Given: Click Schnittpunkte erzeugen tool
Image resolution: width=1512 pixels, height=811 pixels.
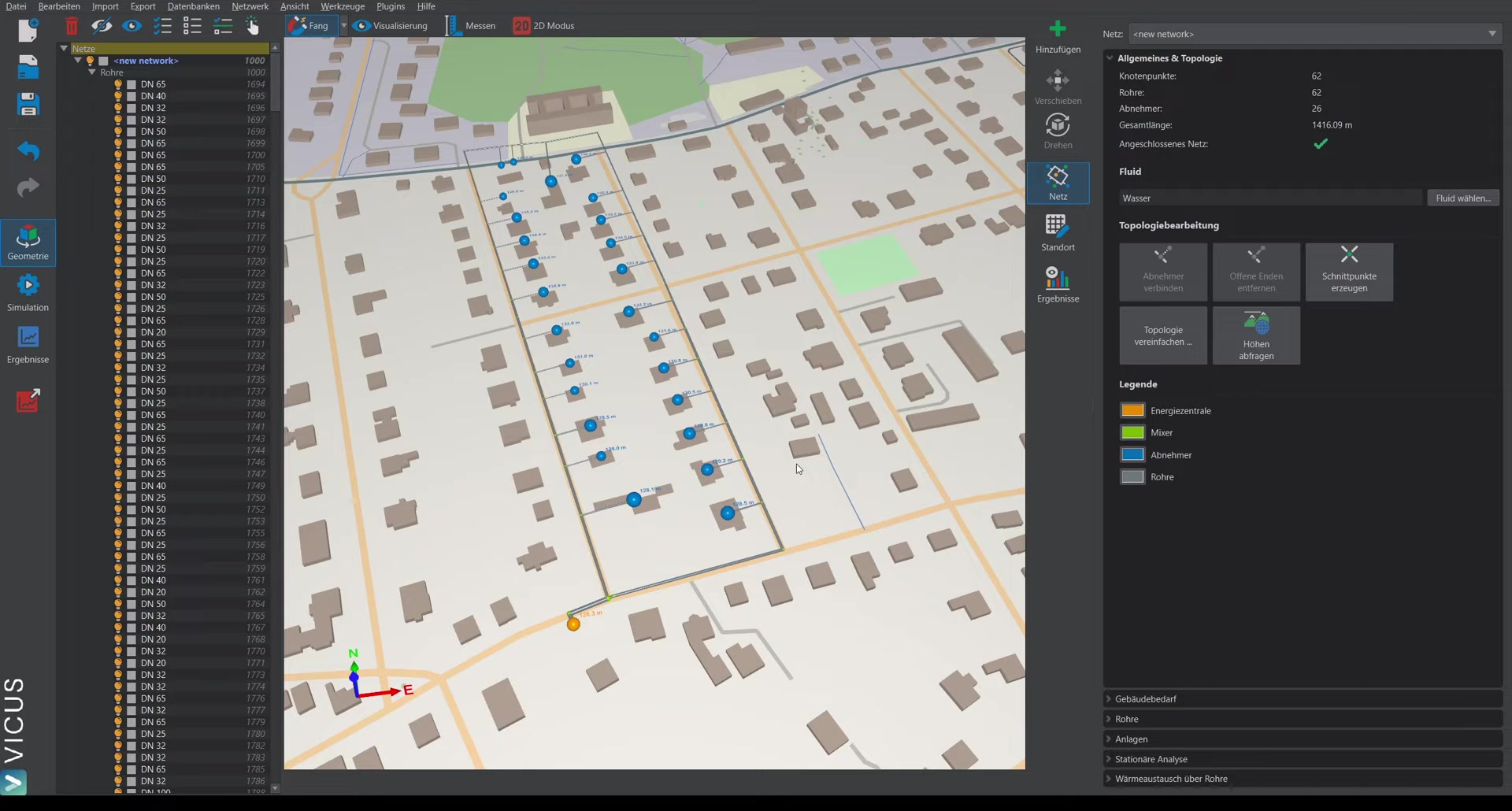Looking at the screenshot, I should [x=1349, y=272].
